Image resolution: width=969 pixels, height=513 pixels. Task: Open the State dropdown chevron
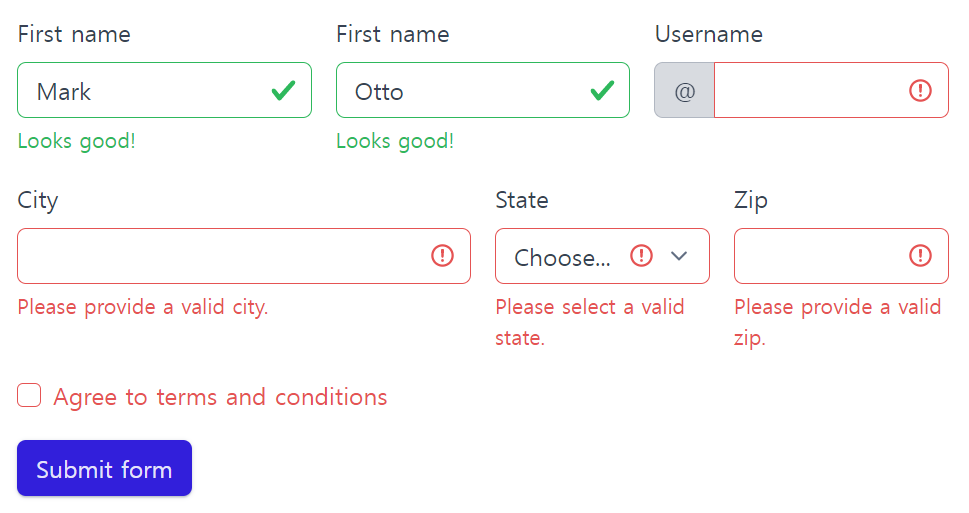pyautogui.click(x=679, y=256)
